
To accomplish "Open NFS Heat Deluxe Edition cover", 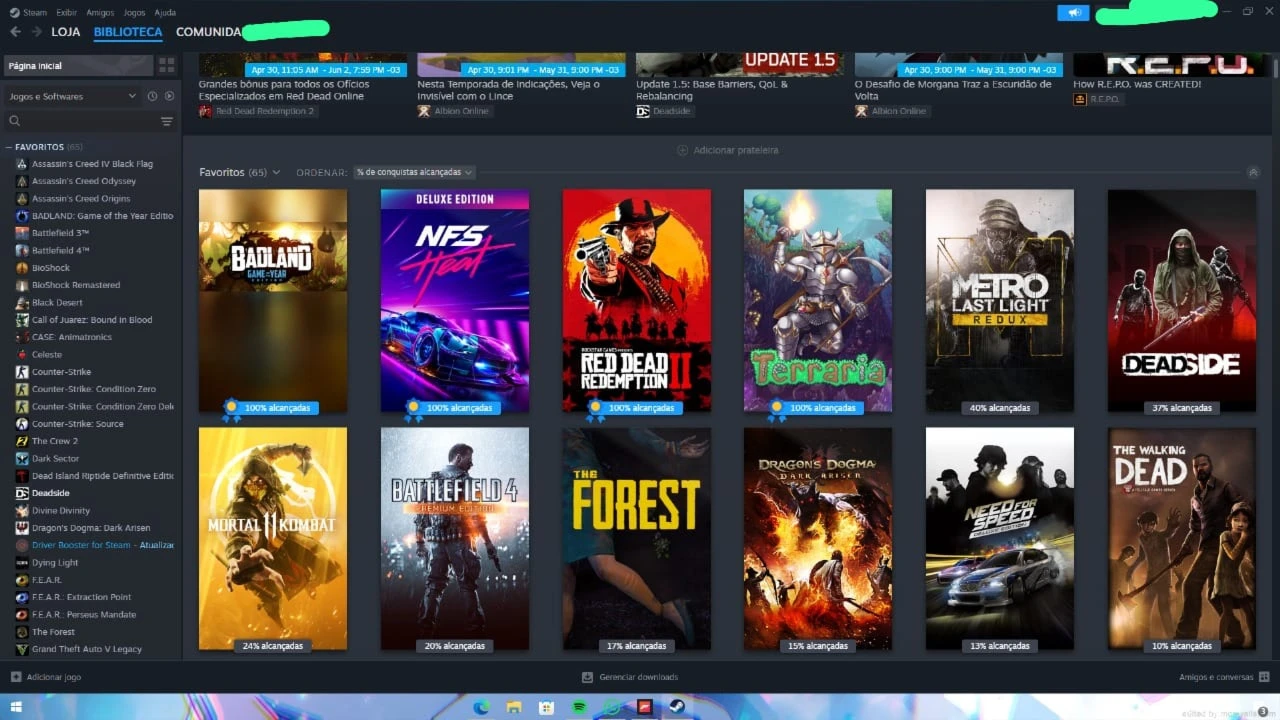I will 455,301.
